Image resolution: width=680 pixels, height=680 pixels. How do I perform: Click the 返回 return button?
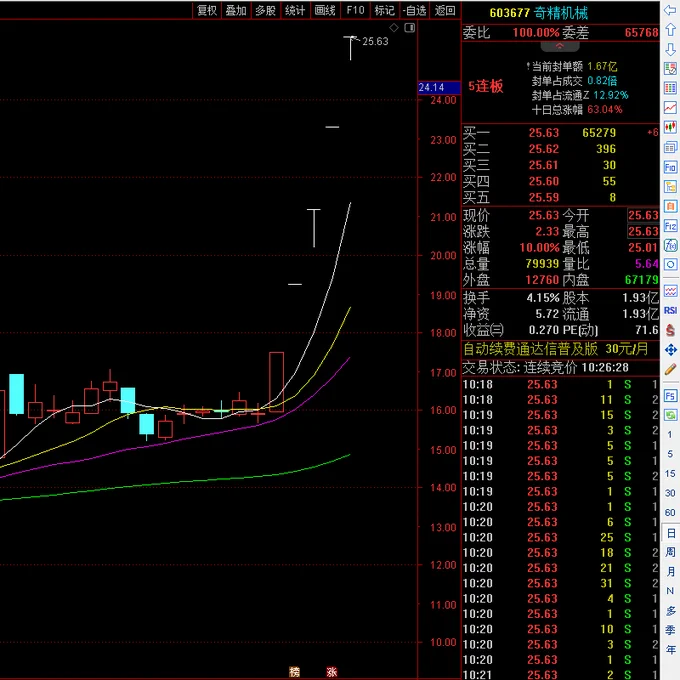pos(445,10)
